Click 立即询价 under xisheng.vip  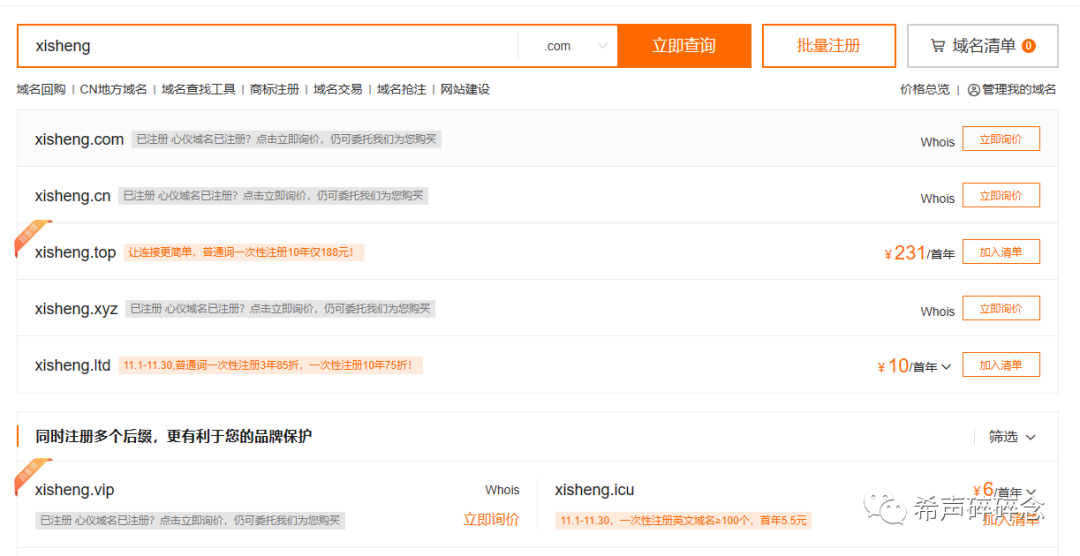[x=491, y=519]
